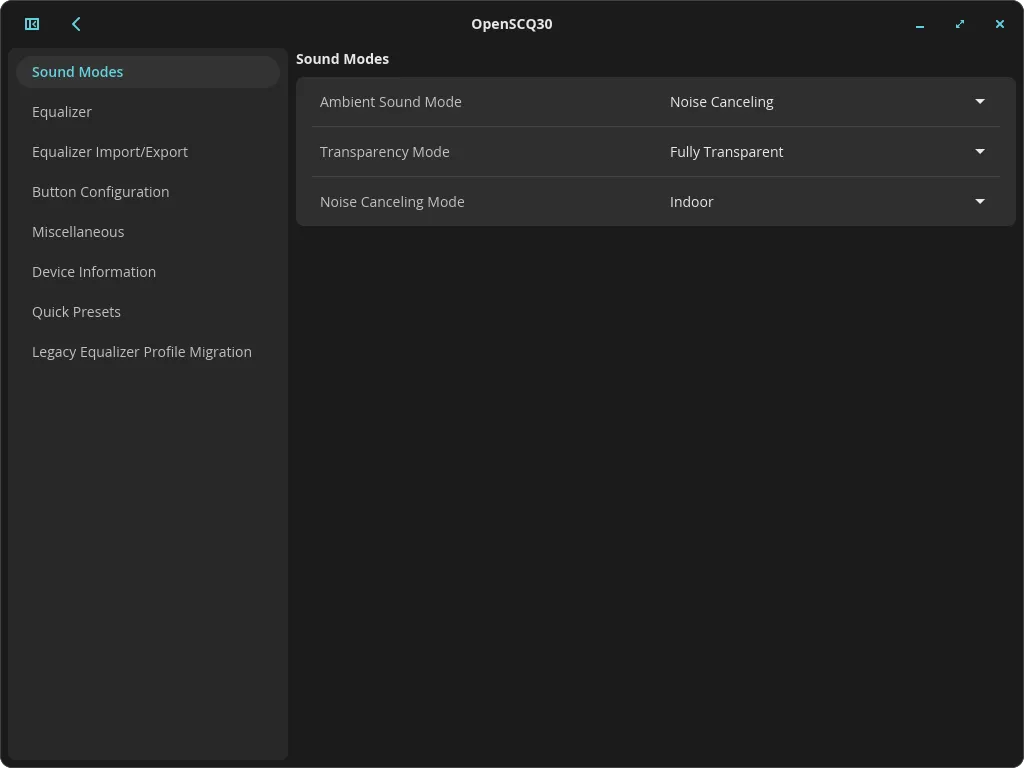Open the Ambient Sound Mode dropdown
The height and width of the screenshot is (768, 1024).
[x=827, y=102]
